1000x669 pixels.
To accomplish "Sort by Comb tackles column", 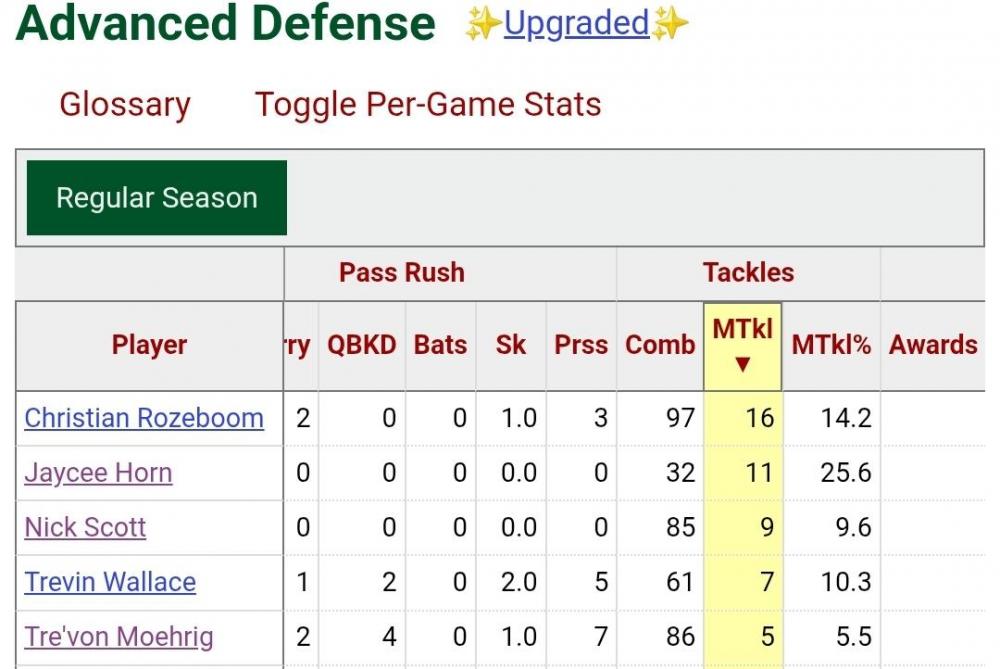I will point(660,345).
